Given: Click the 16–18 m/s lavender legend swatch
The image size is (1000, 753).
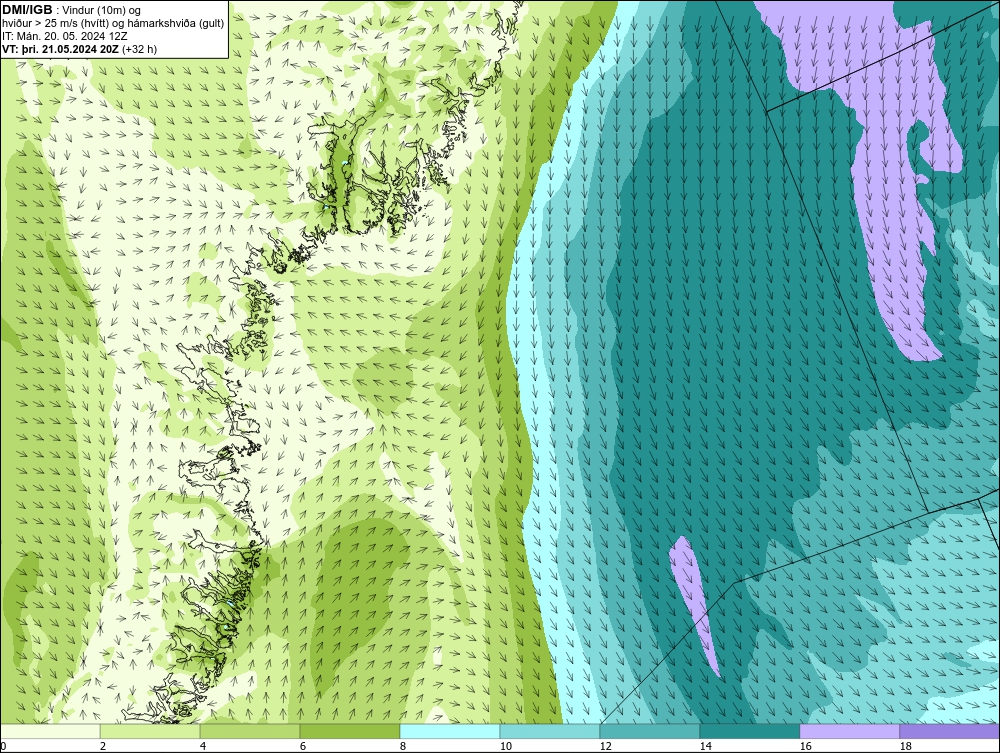Looking at the screenshot, I should (849, 731).
